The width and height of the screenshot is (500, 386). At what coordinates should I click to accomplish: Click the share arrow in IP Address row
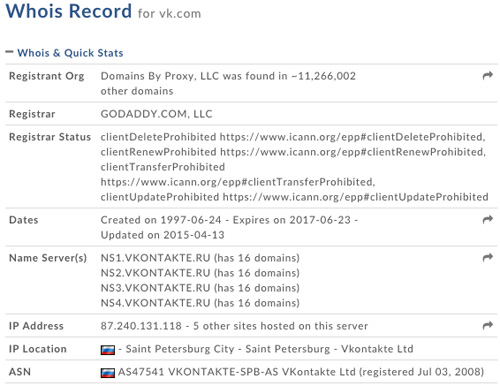488,325
